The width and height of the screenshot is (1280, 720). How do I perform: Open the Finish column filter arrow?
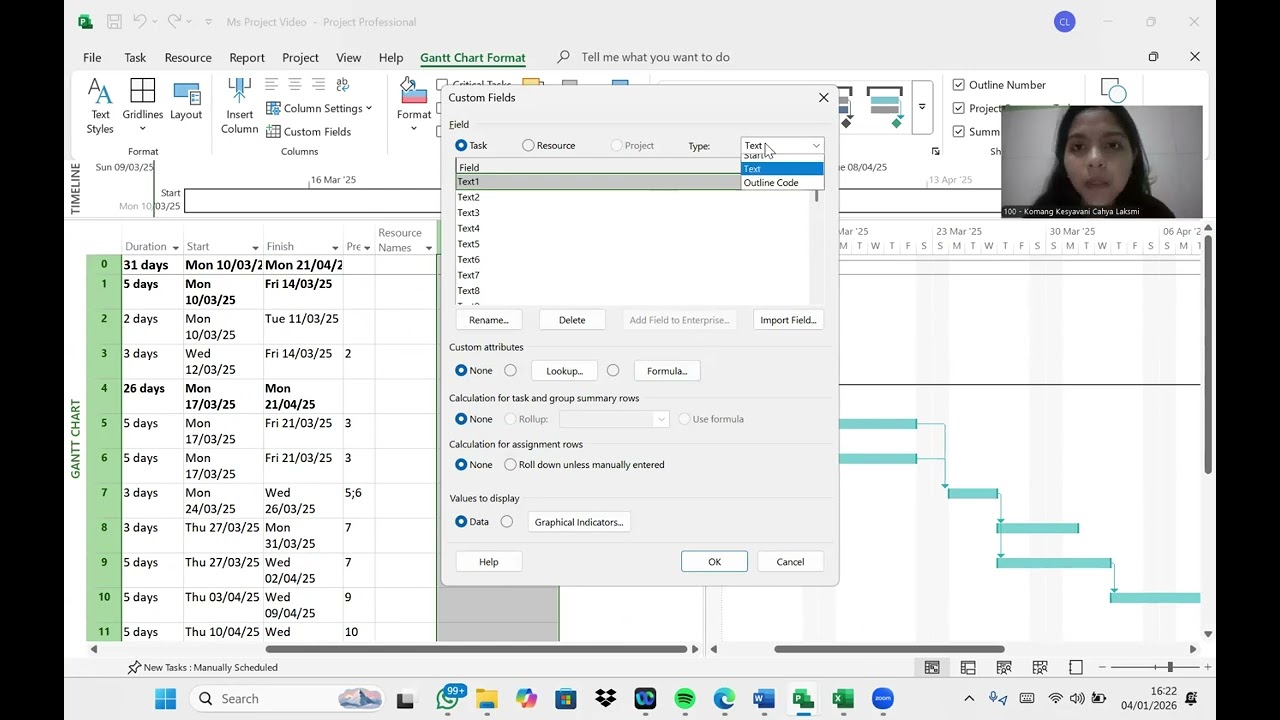(x=334, y=247)
